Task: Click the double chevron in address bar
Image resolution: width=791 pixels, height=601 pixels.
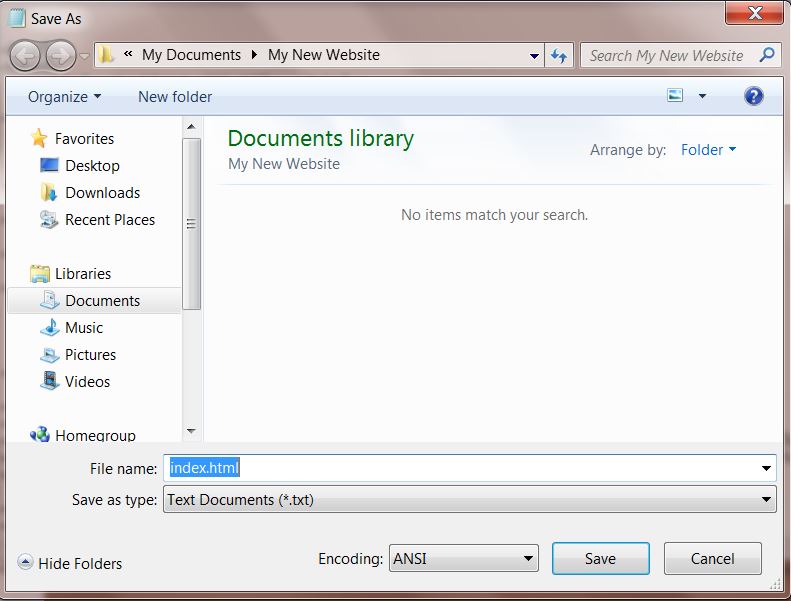Action: pyautogui.click(x=128, y=53)
